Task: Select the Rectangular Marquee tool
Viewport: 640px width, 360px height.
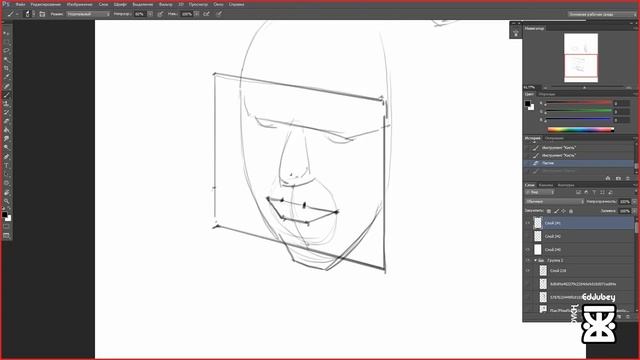Action: click(x=7, y=42)
